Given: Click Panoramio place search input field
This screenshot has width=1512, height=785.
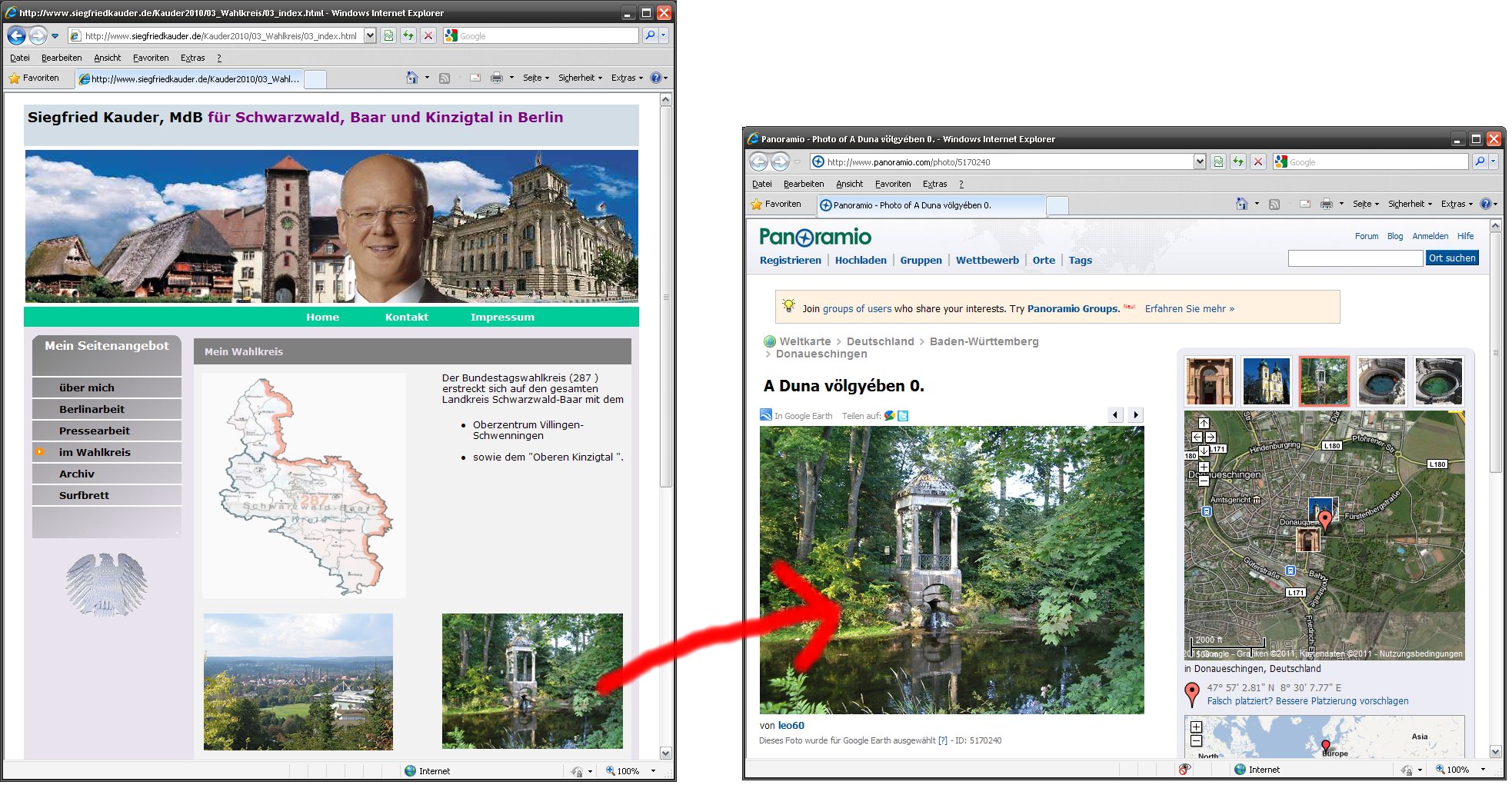Looking at the screenshot, I should click(1355, 258).
